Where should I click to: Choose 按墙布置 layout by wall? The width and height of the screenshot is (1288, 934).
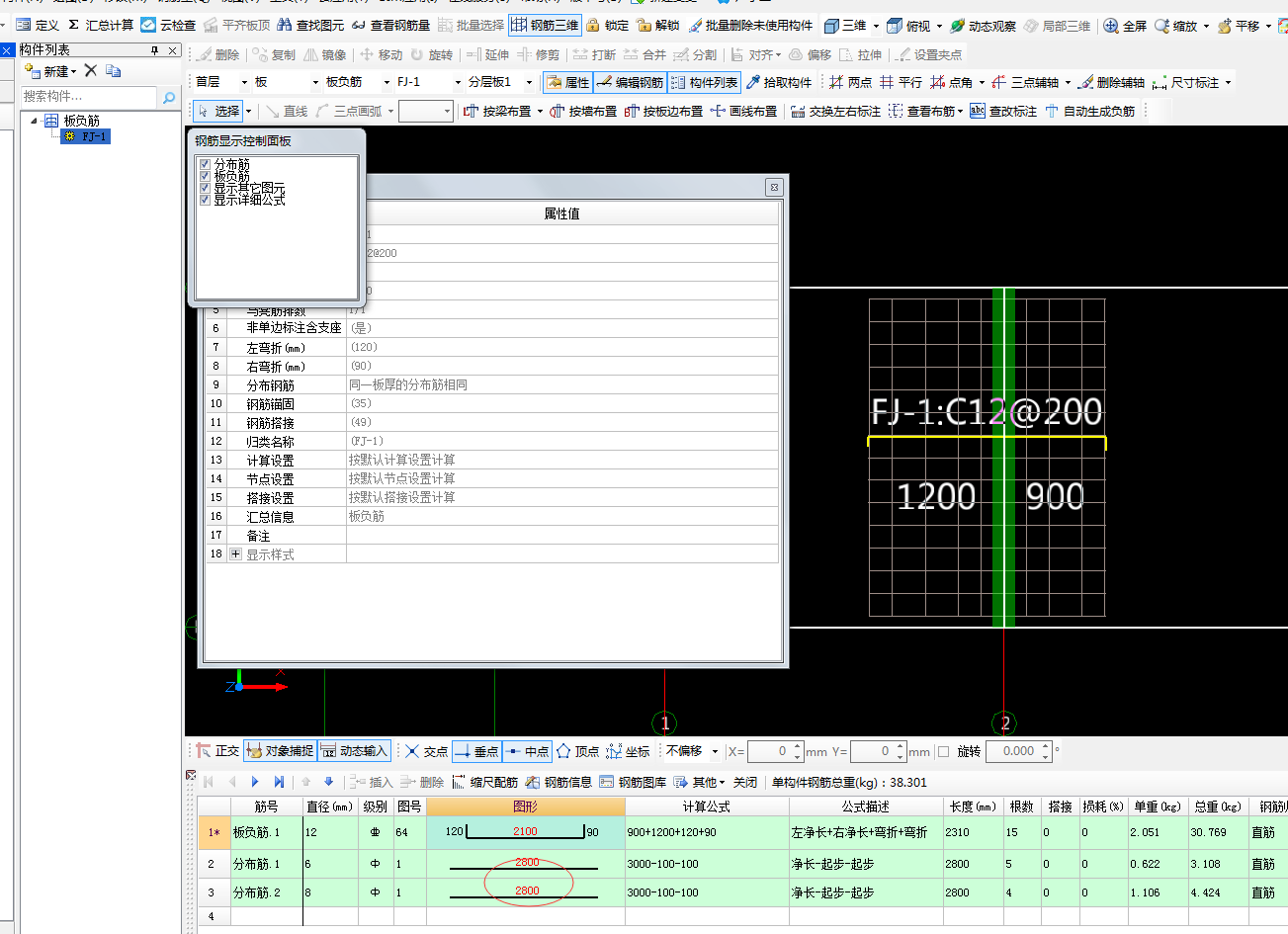coord(584,112)
